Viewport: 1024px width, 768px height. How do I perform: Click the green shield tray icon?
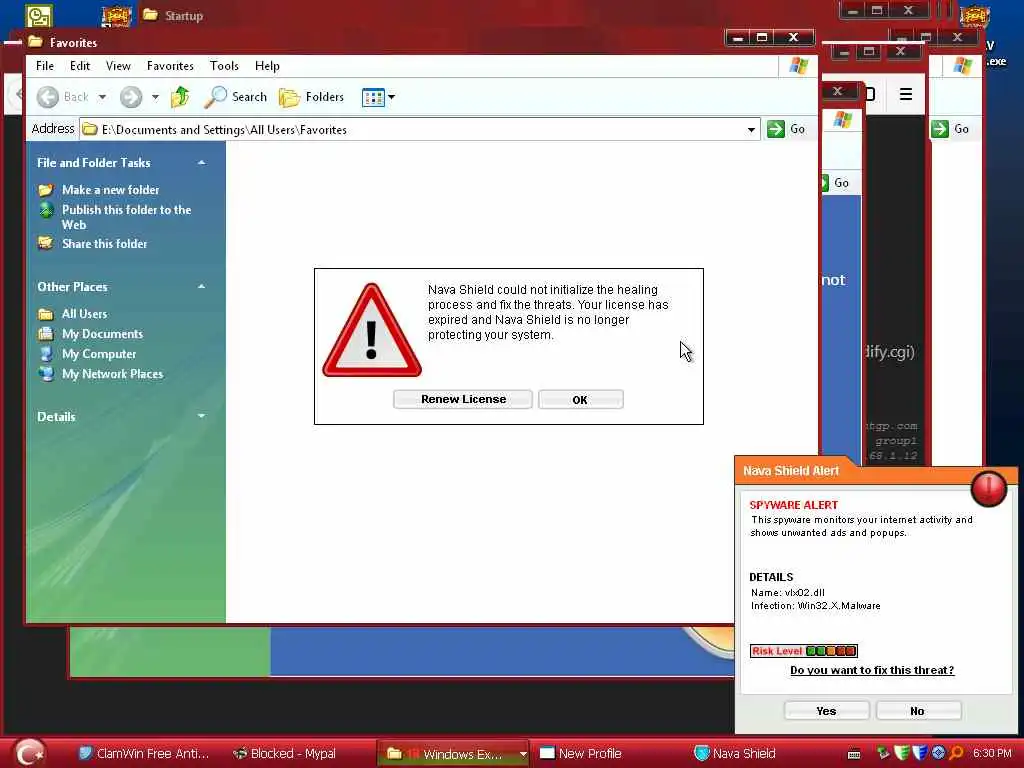(x=901, y=753)
